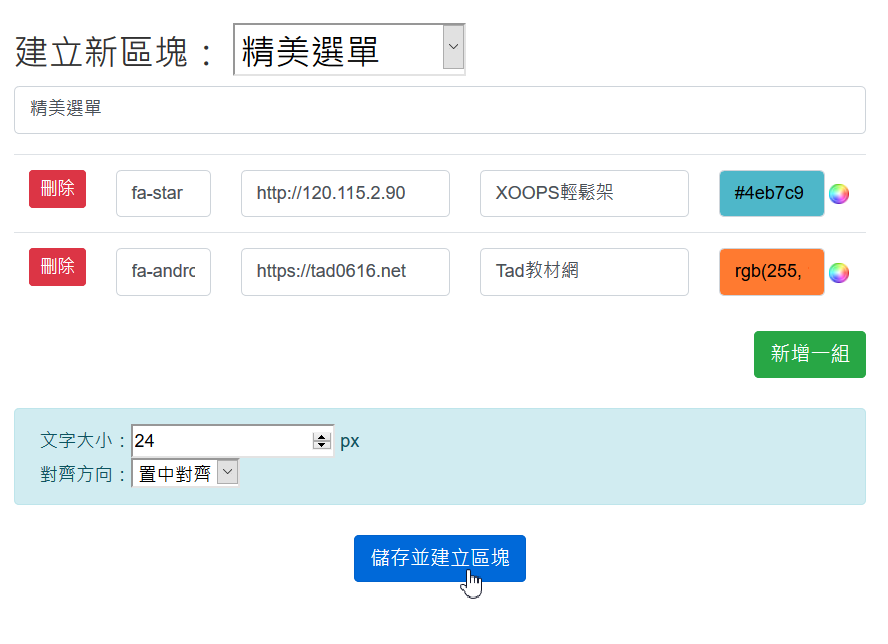Edit the http://120.115.2.90 URL field
Viewport: 888px width, 644px height.
pos(345,194)
